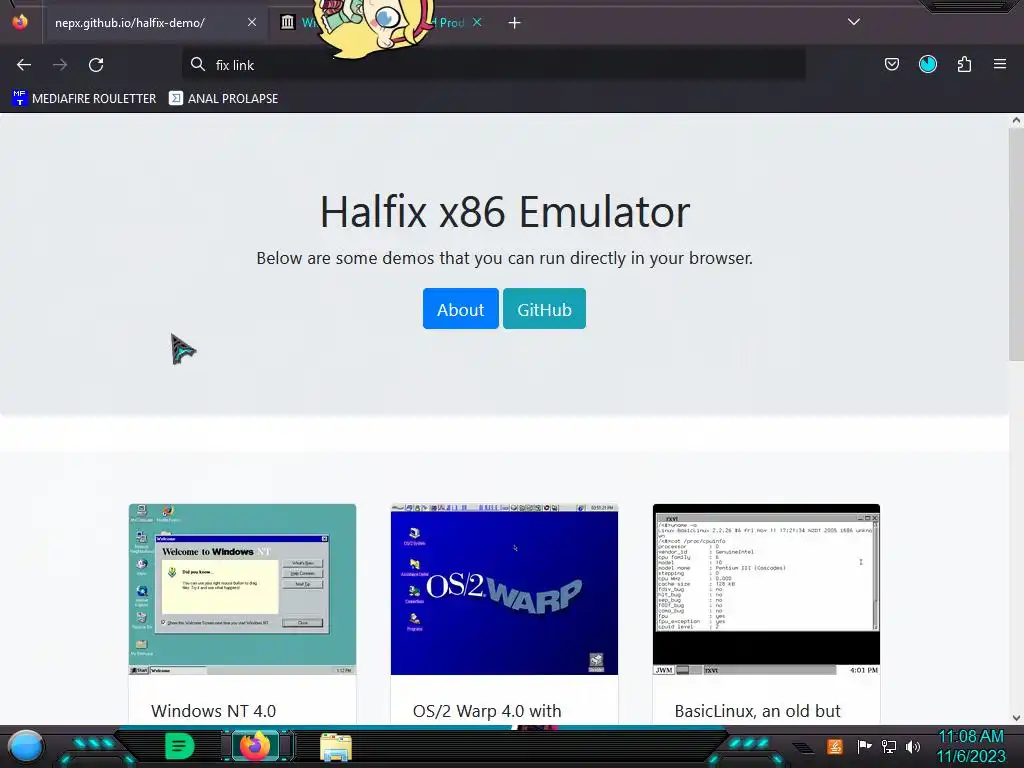
Task: Open the Windows NT 4.0 screenshot thumbnail
Action: tap(242, 589)
